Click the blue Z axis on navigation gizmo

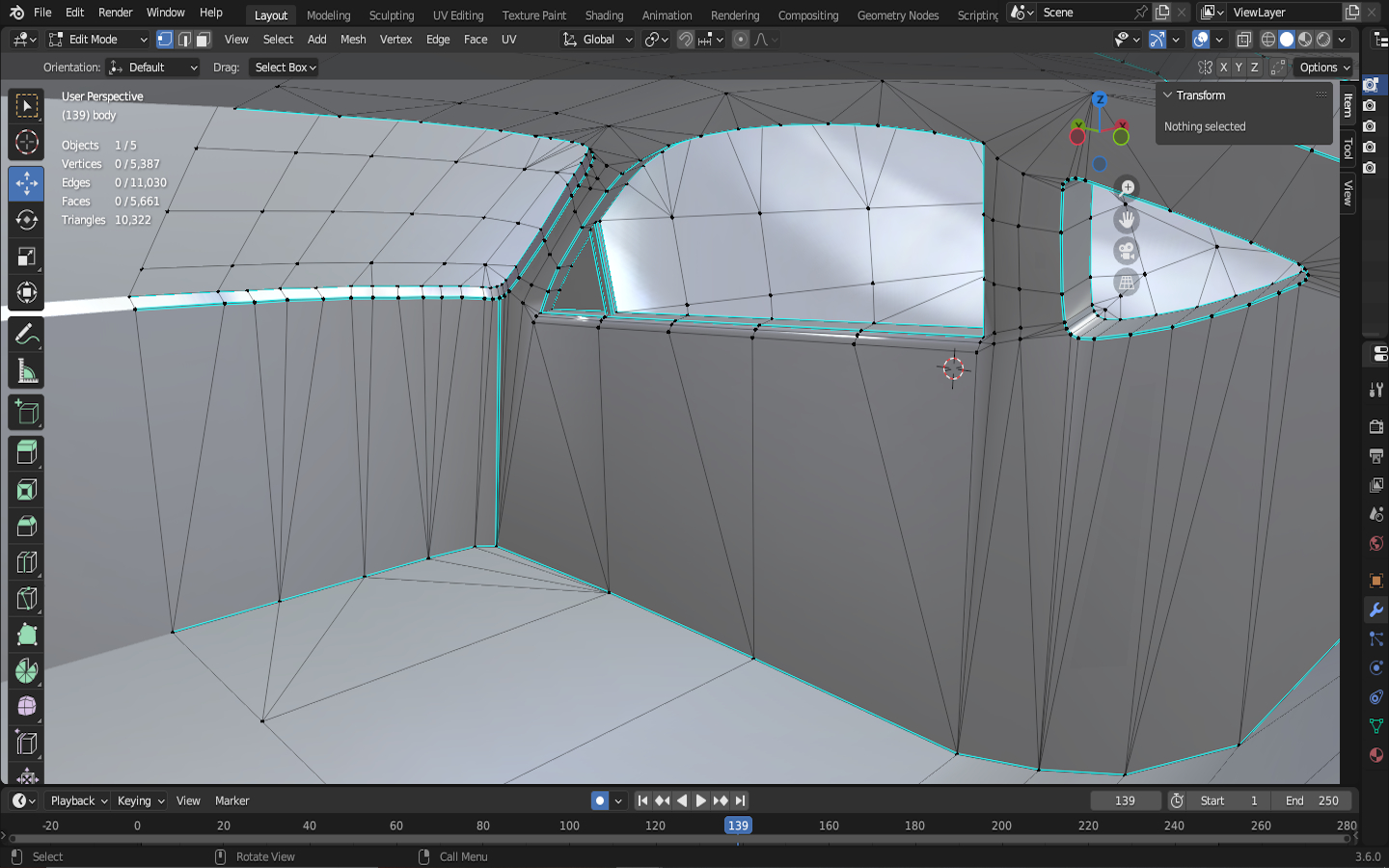point(1100,99)
